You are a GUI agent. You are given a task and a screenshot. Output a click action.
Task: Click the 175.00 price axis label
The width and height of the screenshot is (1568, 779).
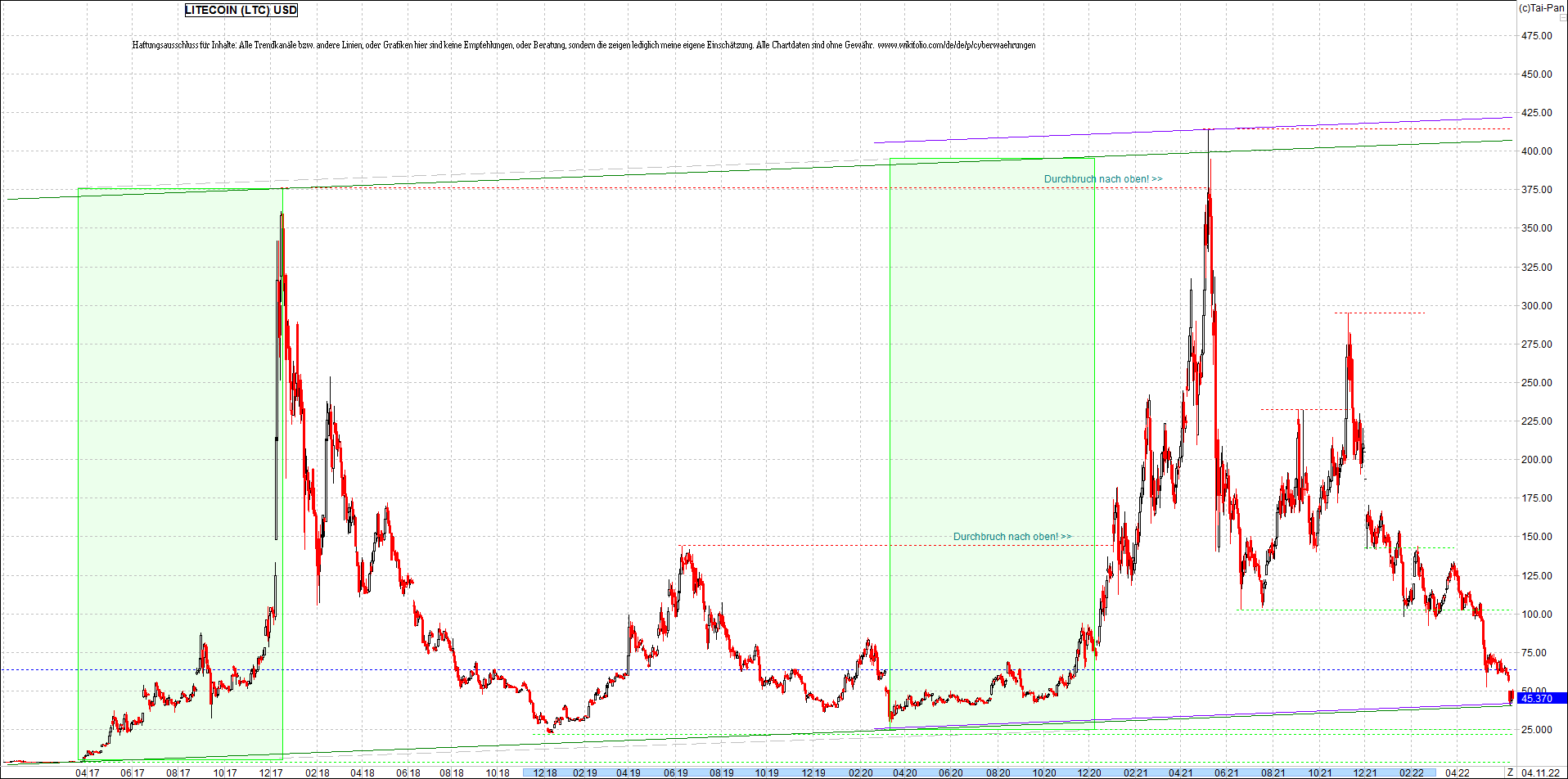[x=1536, y=498]
